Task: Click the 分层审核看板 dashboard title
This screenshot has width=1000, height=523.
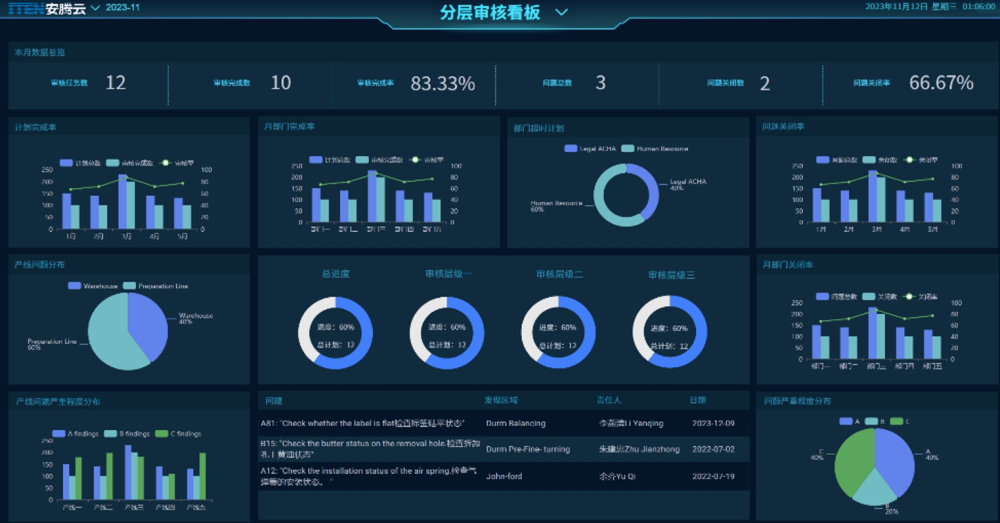Action: tap(490, 12)
